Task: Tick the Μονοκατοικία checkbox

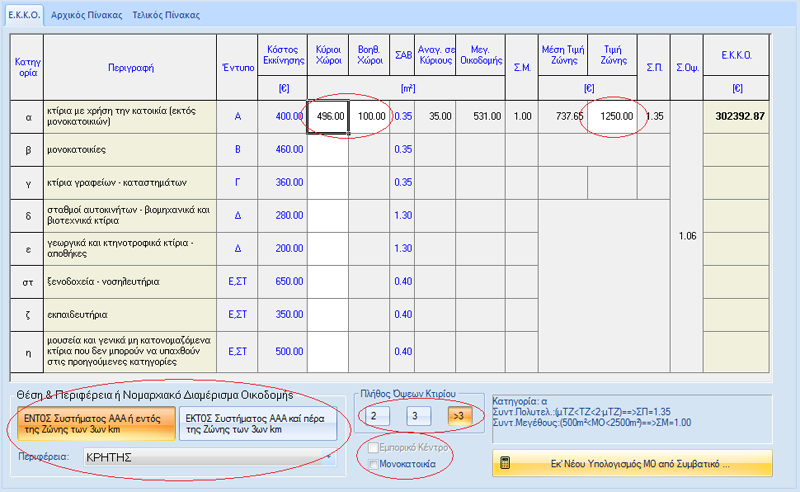Action: 373,464
